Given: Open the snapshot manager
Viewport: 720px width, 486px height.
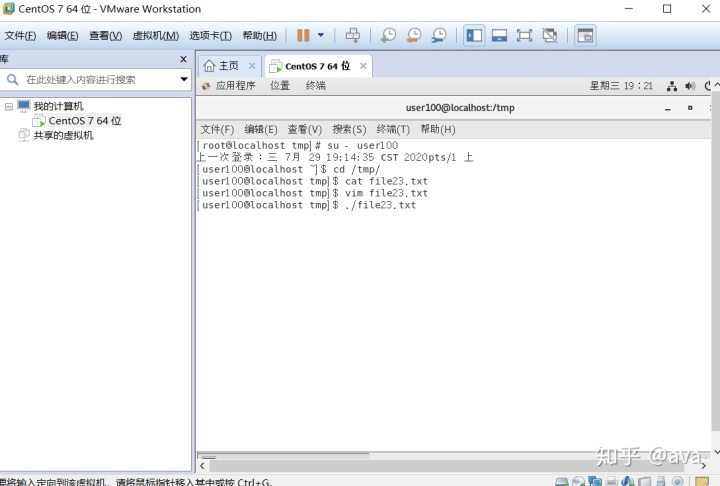Looking at the screenshot, I should (439, 35).
